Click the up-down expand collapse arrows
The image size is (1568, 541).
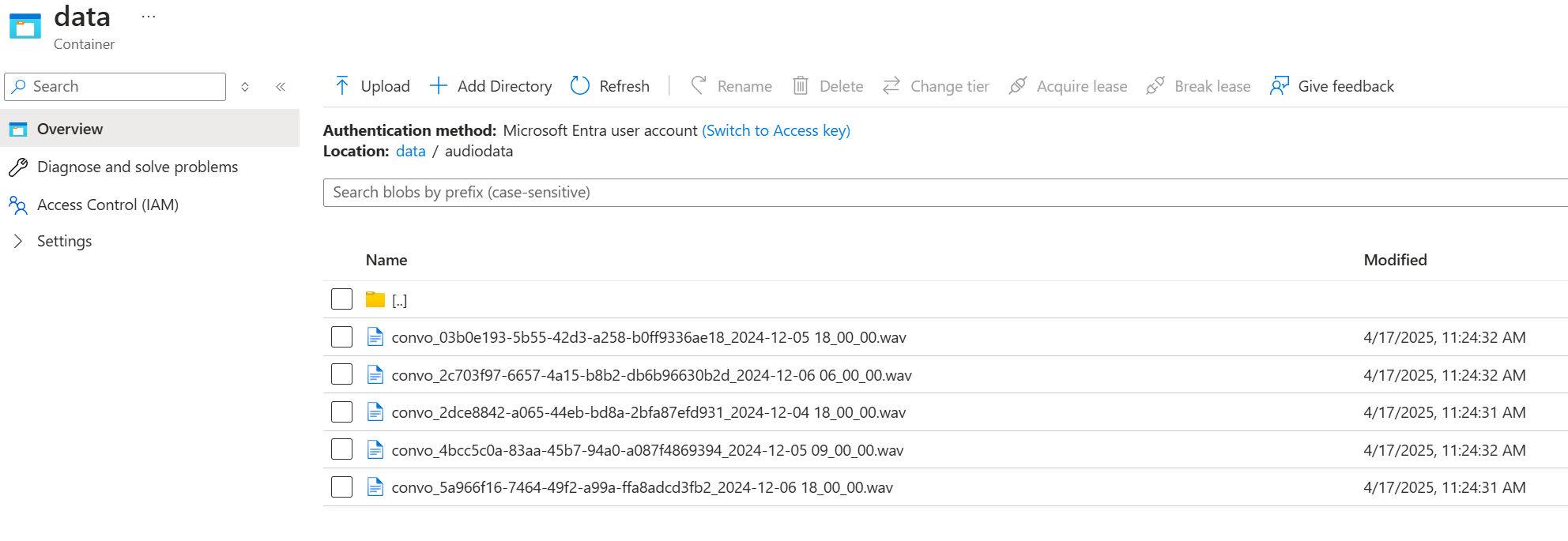pos(245,87)
